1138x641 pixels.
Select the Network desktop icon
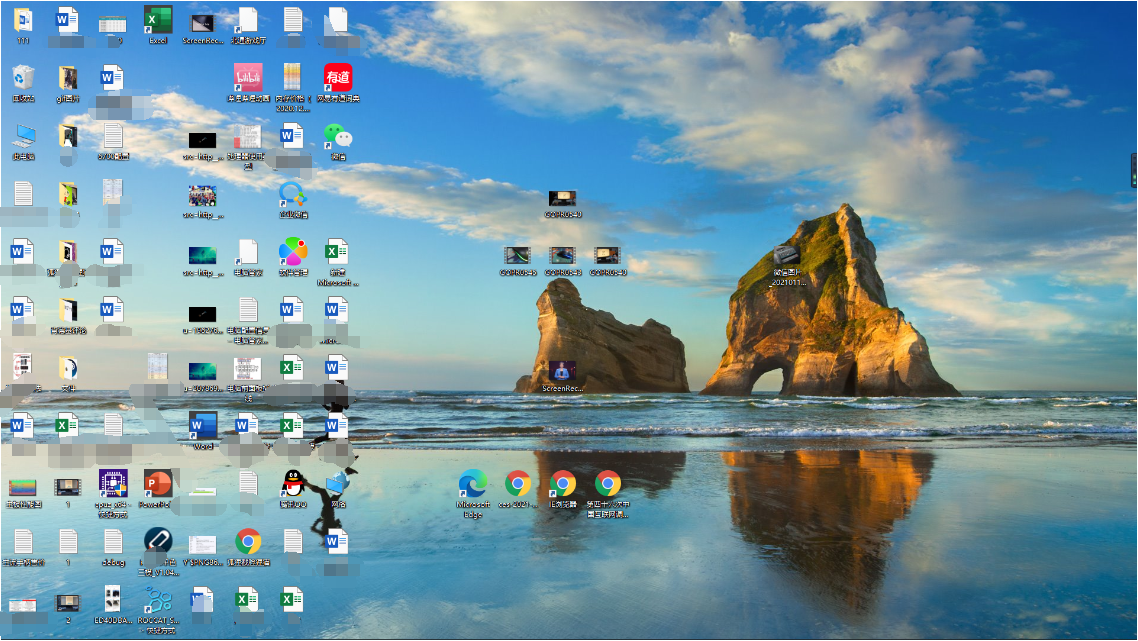pos(338,485)
